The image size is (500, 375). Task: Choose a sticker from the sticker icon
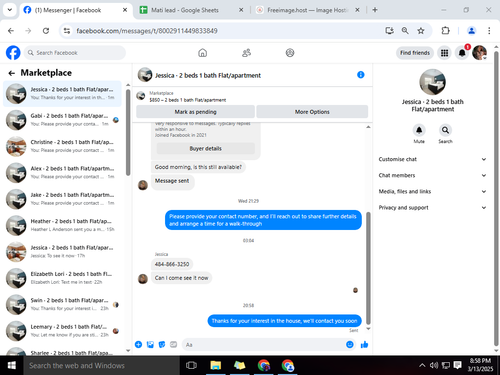pyautogui.click(x=162, y=344)
